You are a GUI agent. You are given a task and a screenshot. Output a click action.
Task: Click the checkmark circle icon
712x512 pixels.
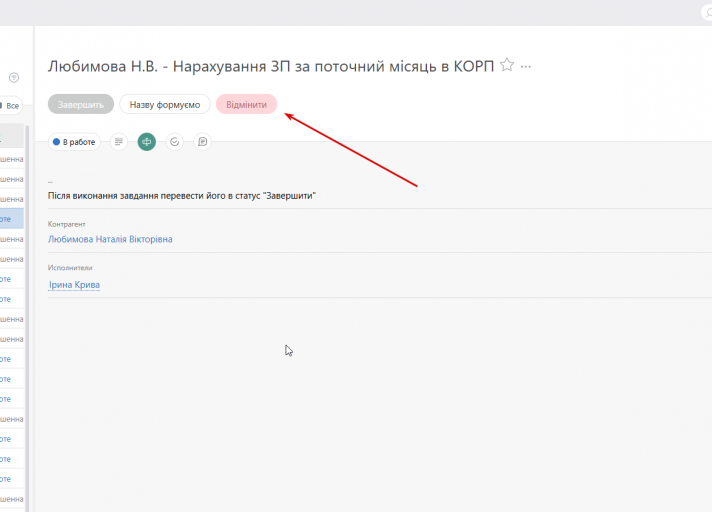174,142
